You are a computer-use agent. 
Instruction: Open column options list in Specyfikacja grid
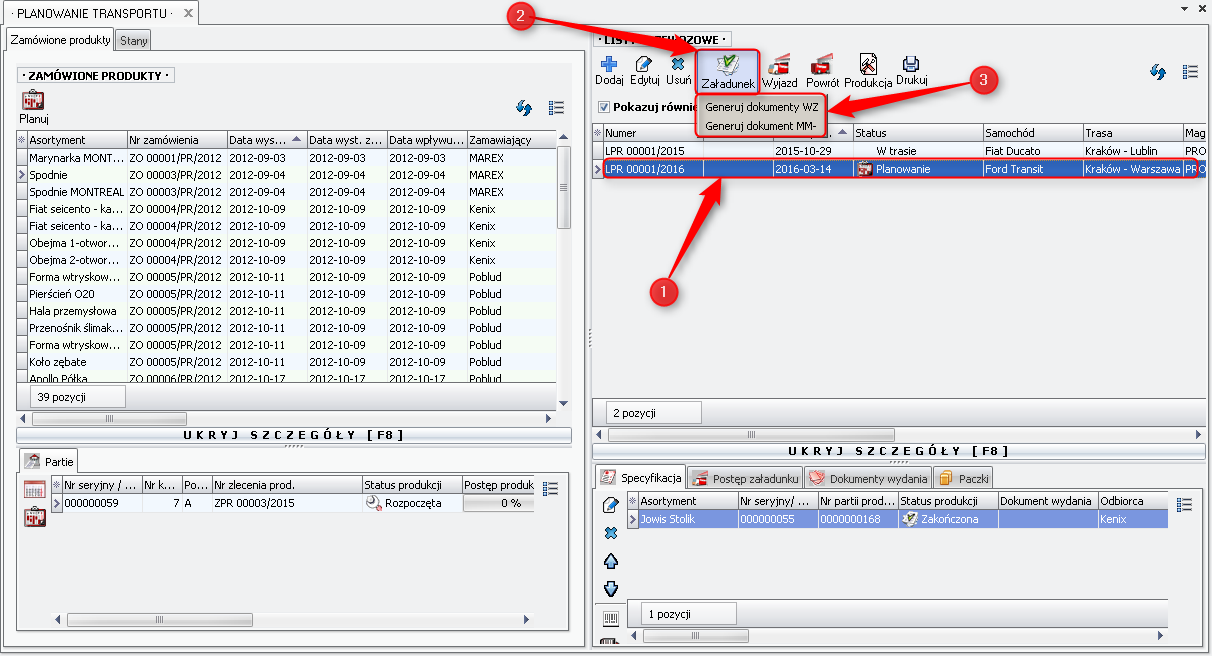[x=1185, y=505]
